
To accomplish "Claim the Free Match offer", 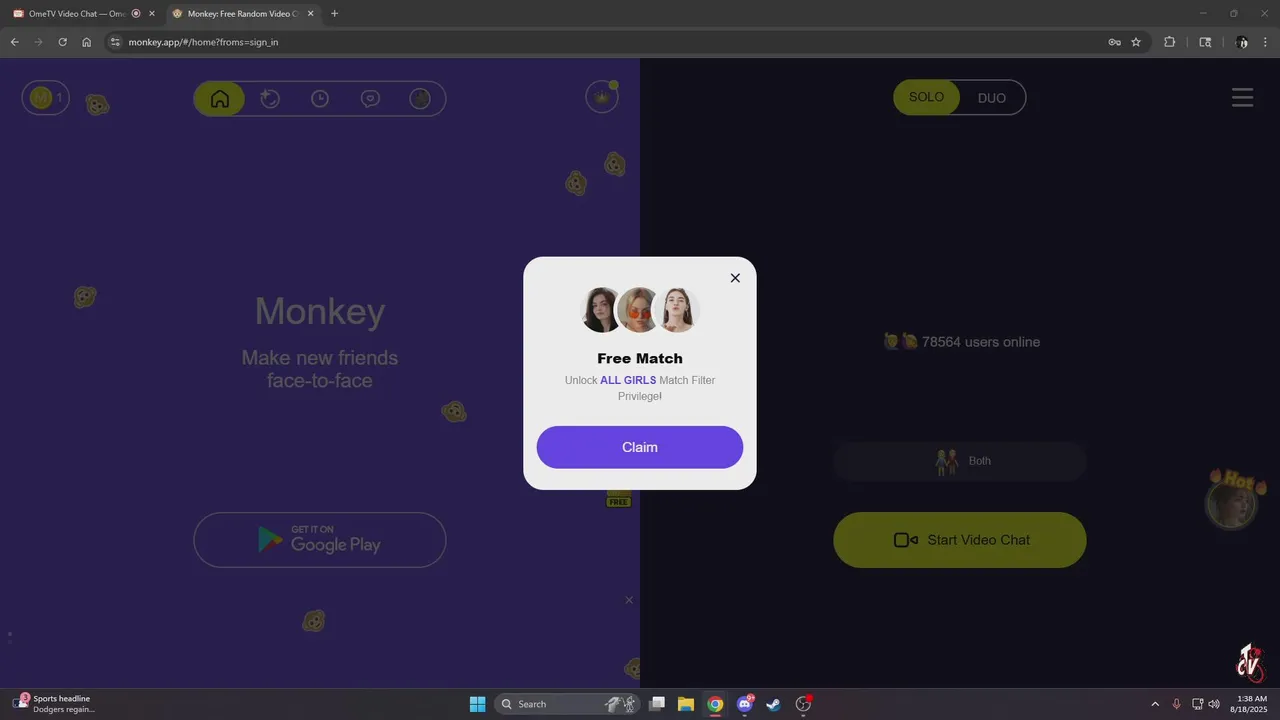I will click(640, 447).
